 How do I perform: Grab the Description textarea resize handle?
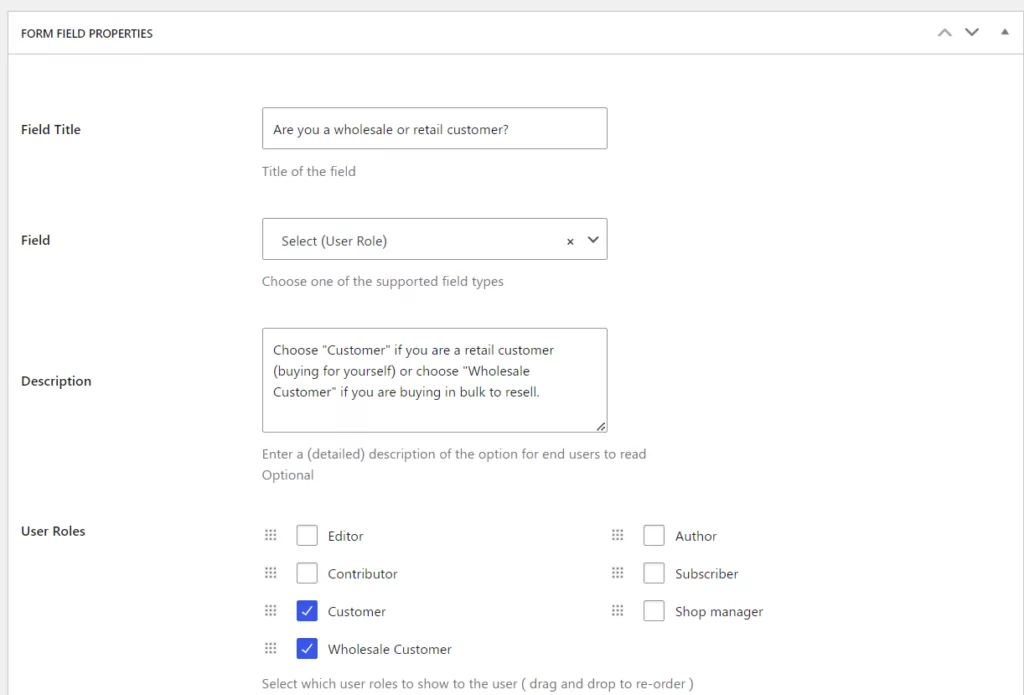(601, 426)
